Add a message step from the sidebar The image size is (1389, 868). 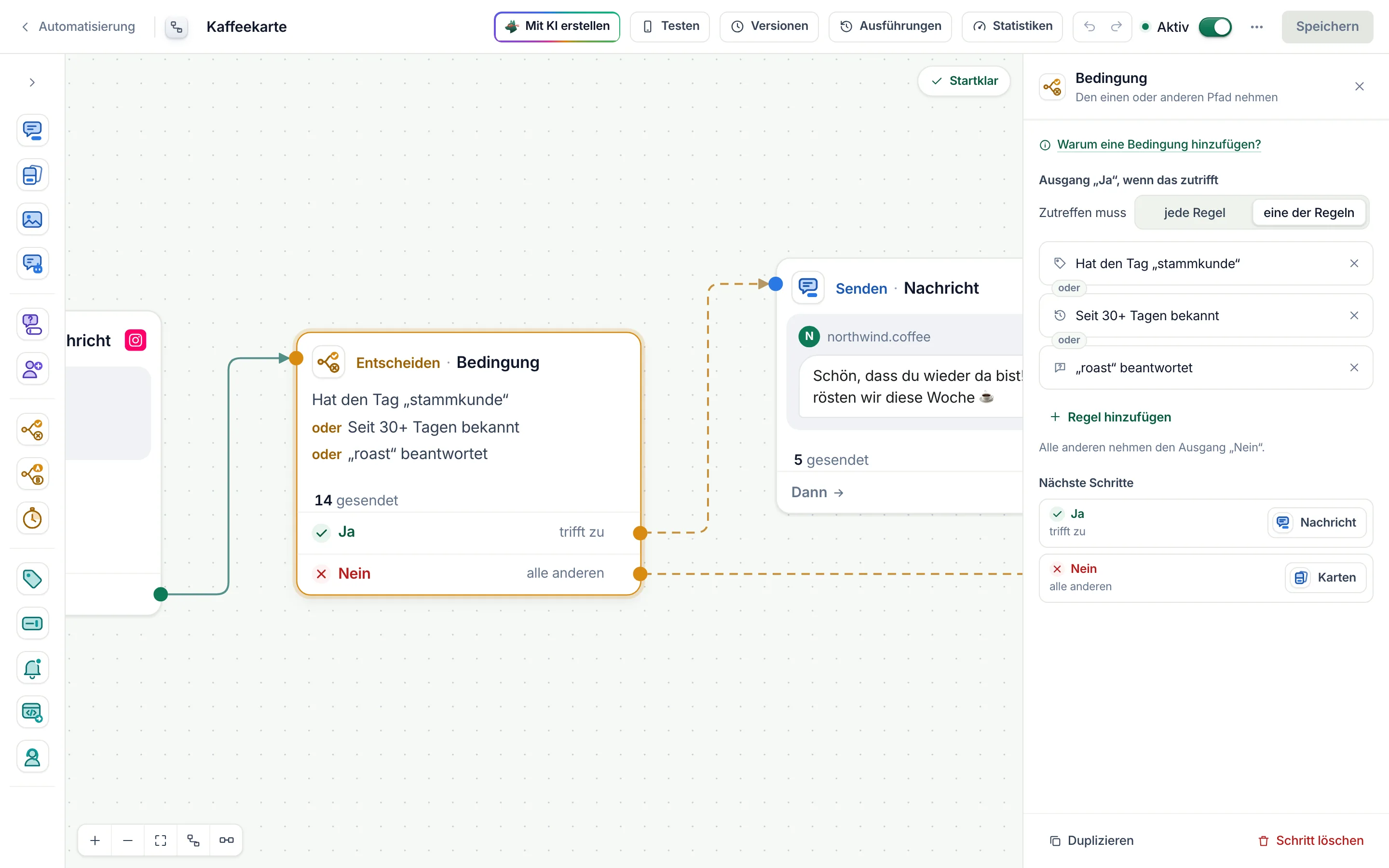[32, 130]
